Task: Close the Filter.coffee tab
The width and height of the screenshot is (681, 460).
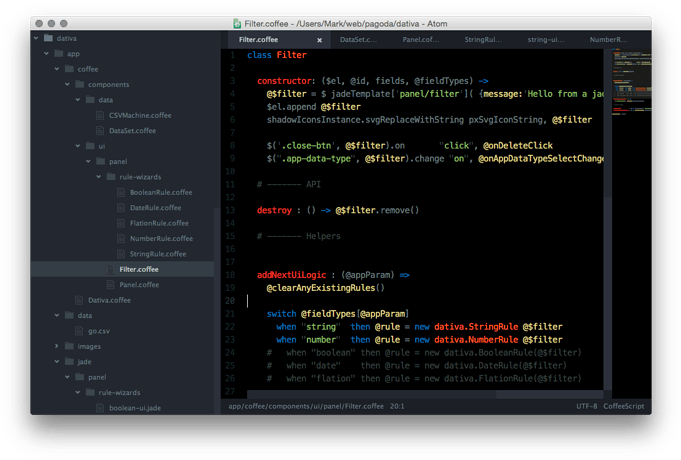Action: [319, 40]
